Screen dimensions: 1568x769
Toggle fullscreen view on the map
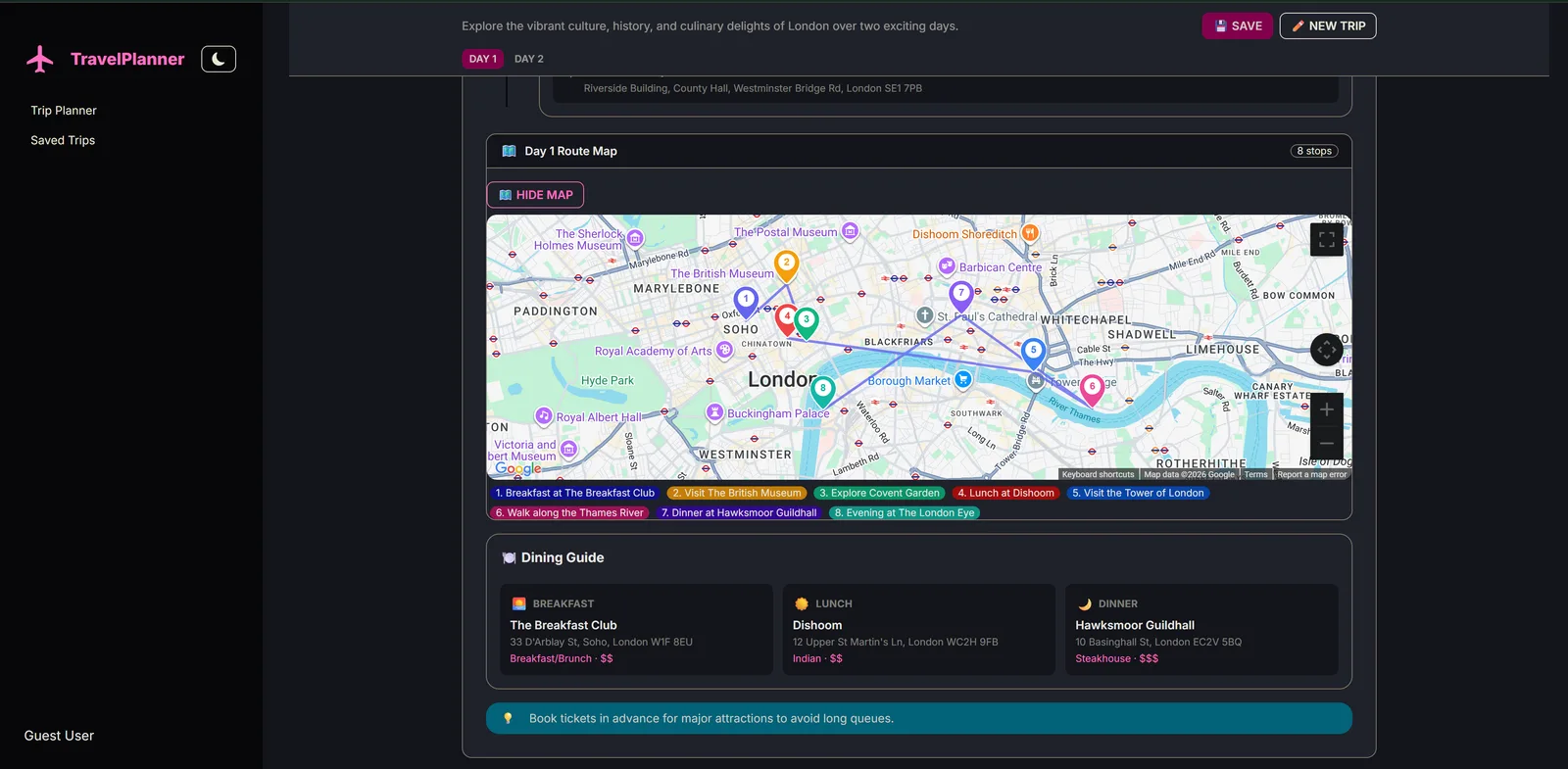point(1326,239)
